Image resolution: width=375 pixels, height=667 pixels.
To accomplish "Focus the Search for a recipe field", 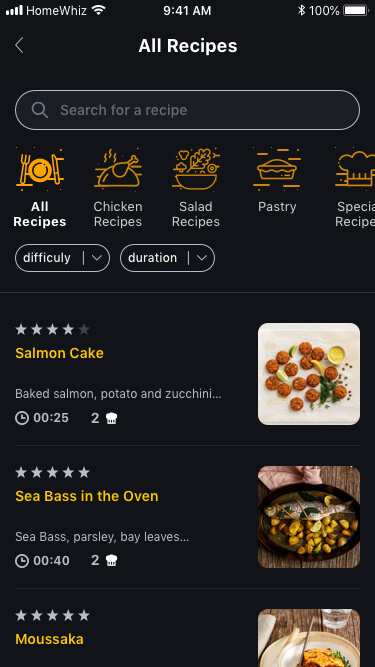I will 188,110.
